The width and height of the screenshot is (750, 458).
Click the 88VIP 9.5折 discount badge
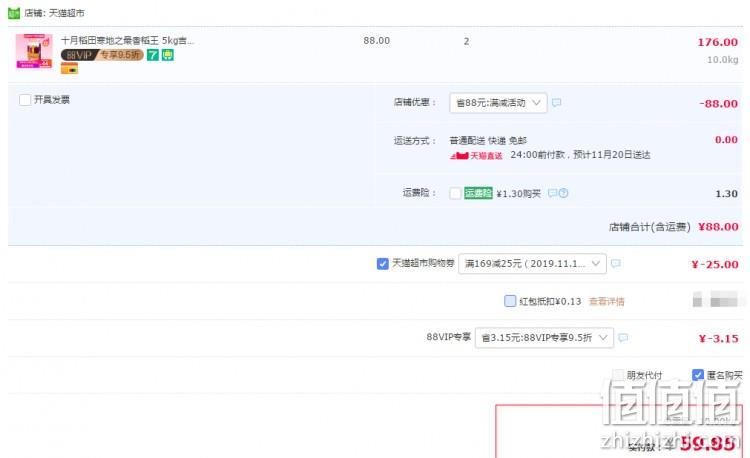(x=102, y=55)
